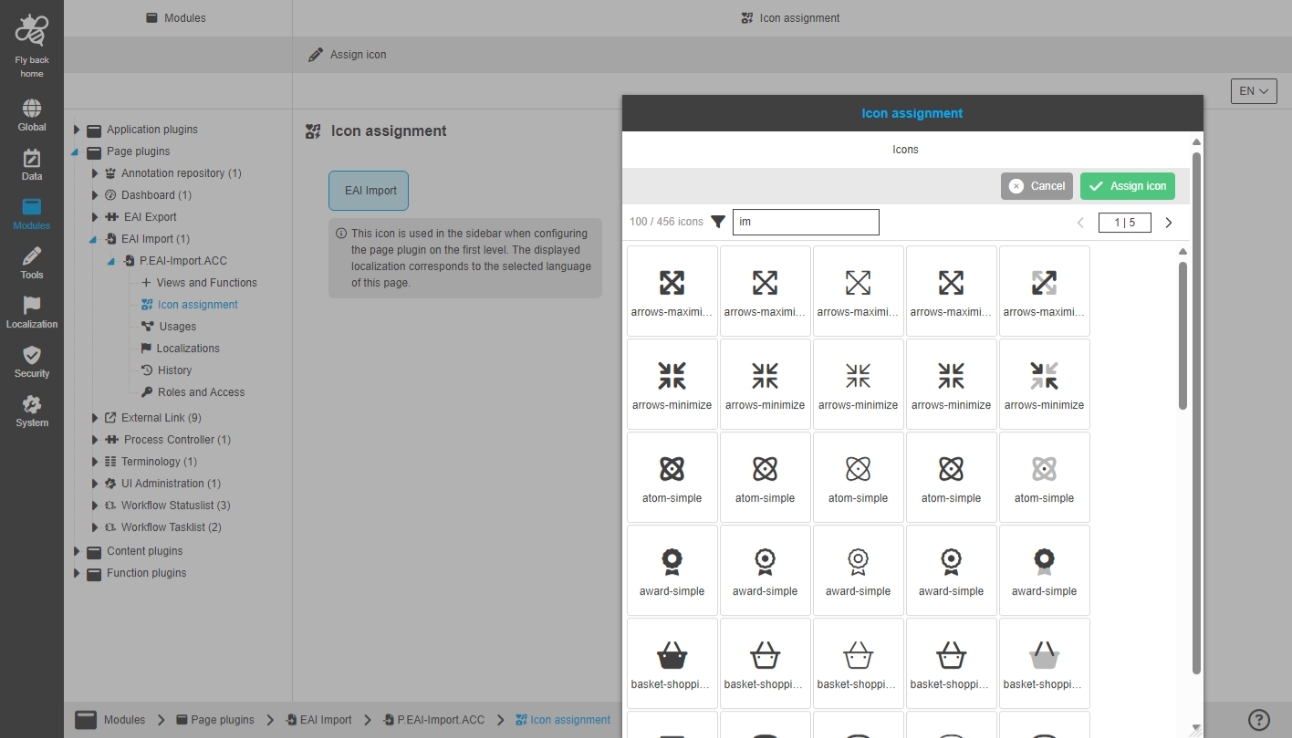The image size is (1292, 738).
Task: Open the System settings section
Action: pyautogui.click(x=32, y=409)
